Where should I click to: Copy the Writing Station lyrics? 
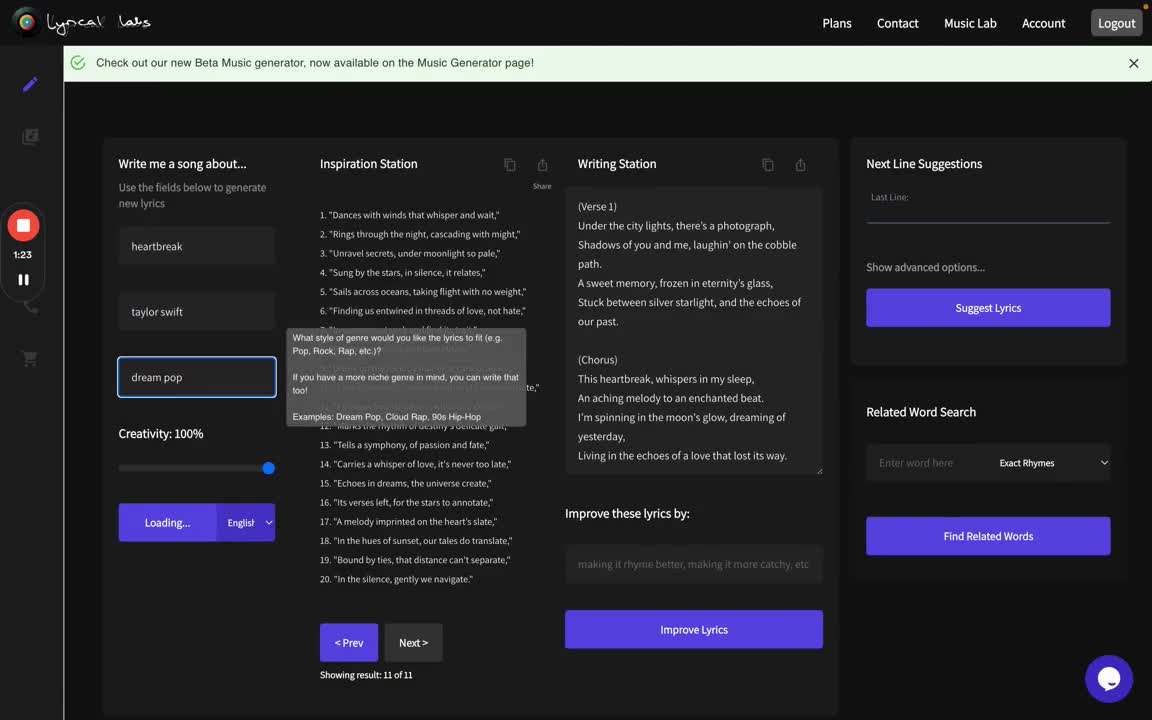pyautogui.click(x=768, y=165)
